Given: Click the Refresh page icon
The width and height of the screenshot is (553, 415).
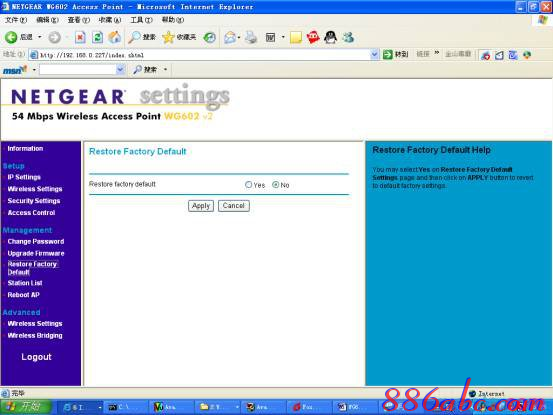Looking at the screenshot, I should pos(97,37).
